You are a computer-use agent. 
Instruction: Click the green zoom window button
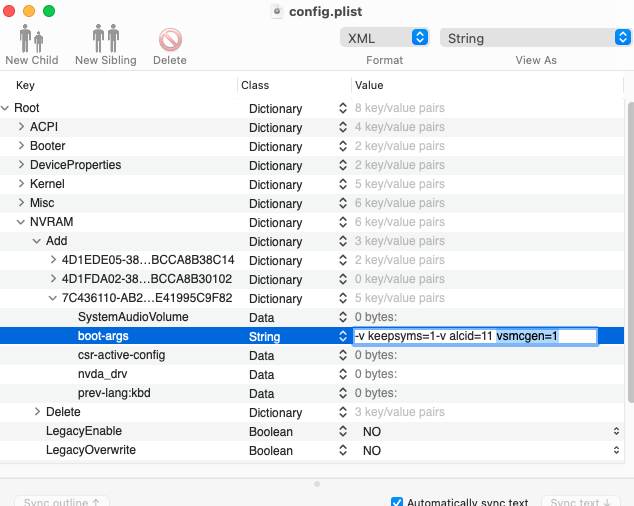pos(49,11)
